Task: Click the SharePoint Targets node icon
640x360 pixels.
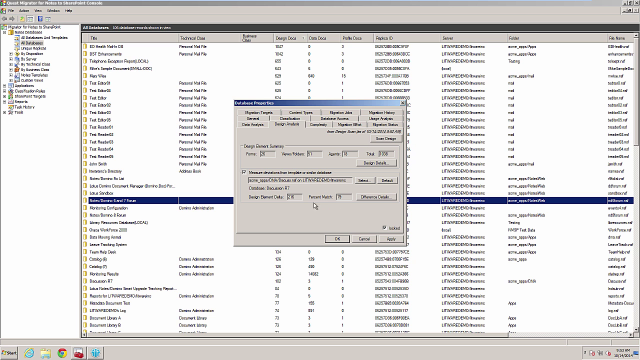Action: [11, 96]
